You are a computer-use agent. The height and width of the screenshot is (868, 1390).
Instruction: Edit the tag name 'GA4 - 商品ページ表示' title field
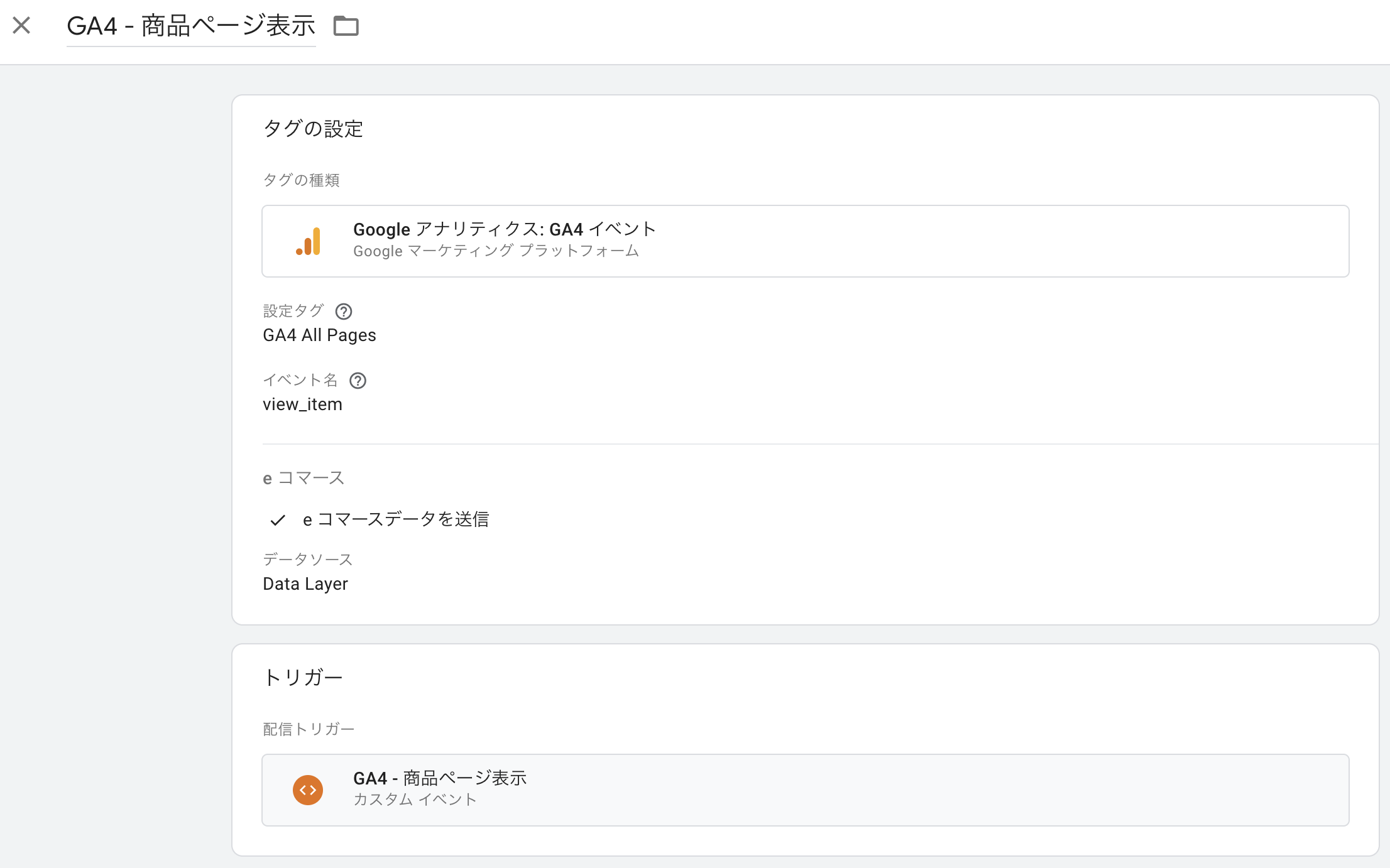[191, 26]
